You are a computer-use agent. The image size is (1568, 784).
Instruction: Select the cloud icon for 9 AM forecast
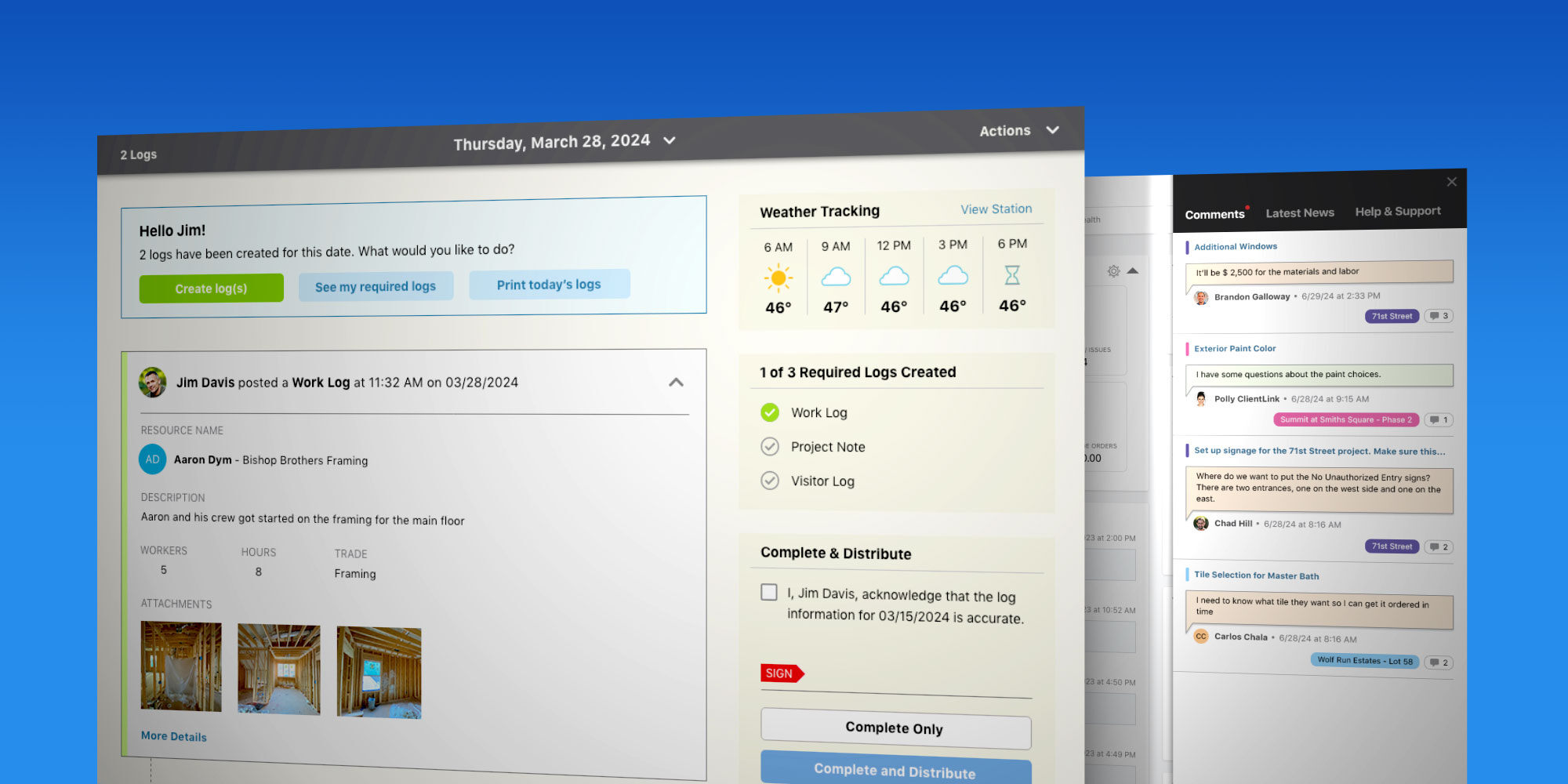point(836,276)
